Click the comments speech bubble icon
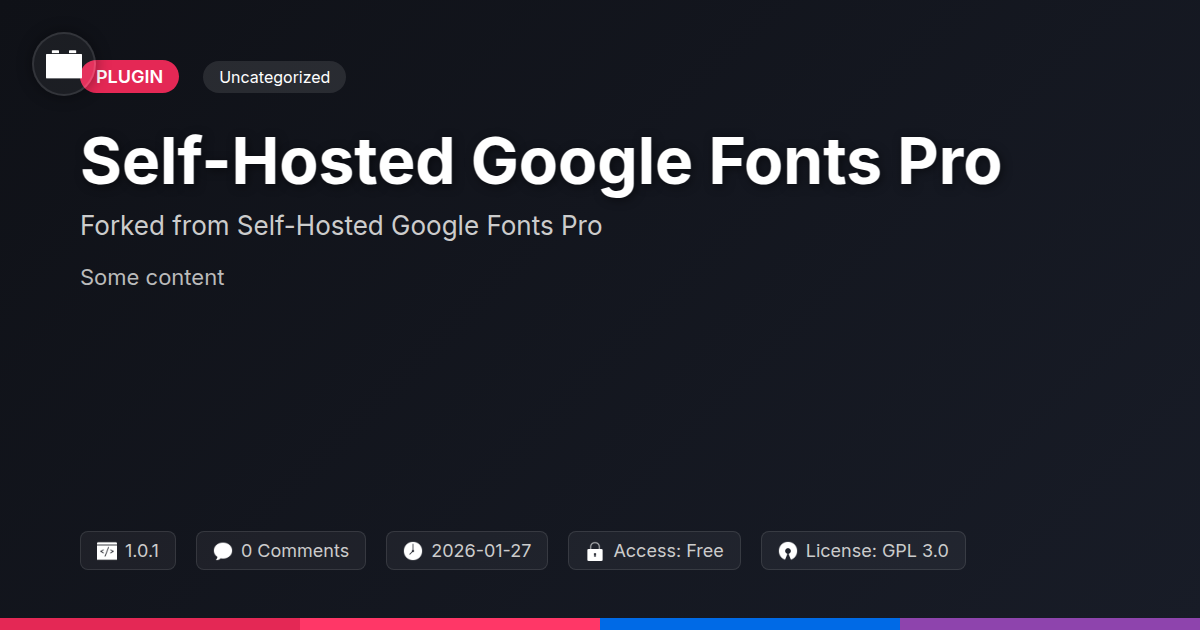Image resolution: width=1200 pixels, height=630 pixels. pos(223,551)
